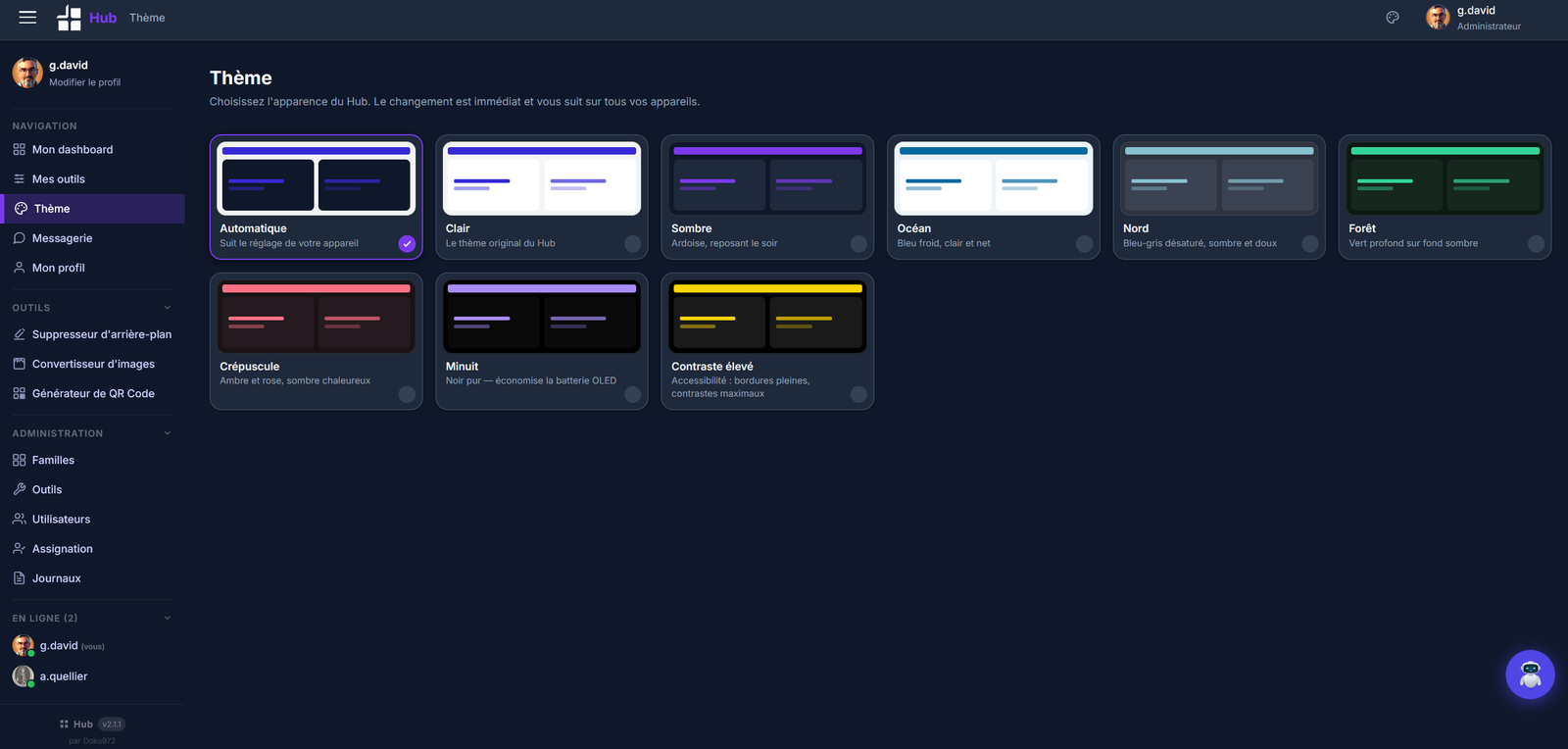Click the v2.1.1 version badge
The image size is (1568, 749).
coord(112,724)
